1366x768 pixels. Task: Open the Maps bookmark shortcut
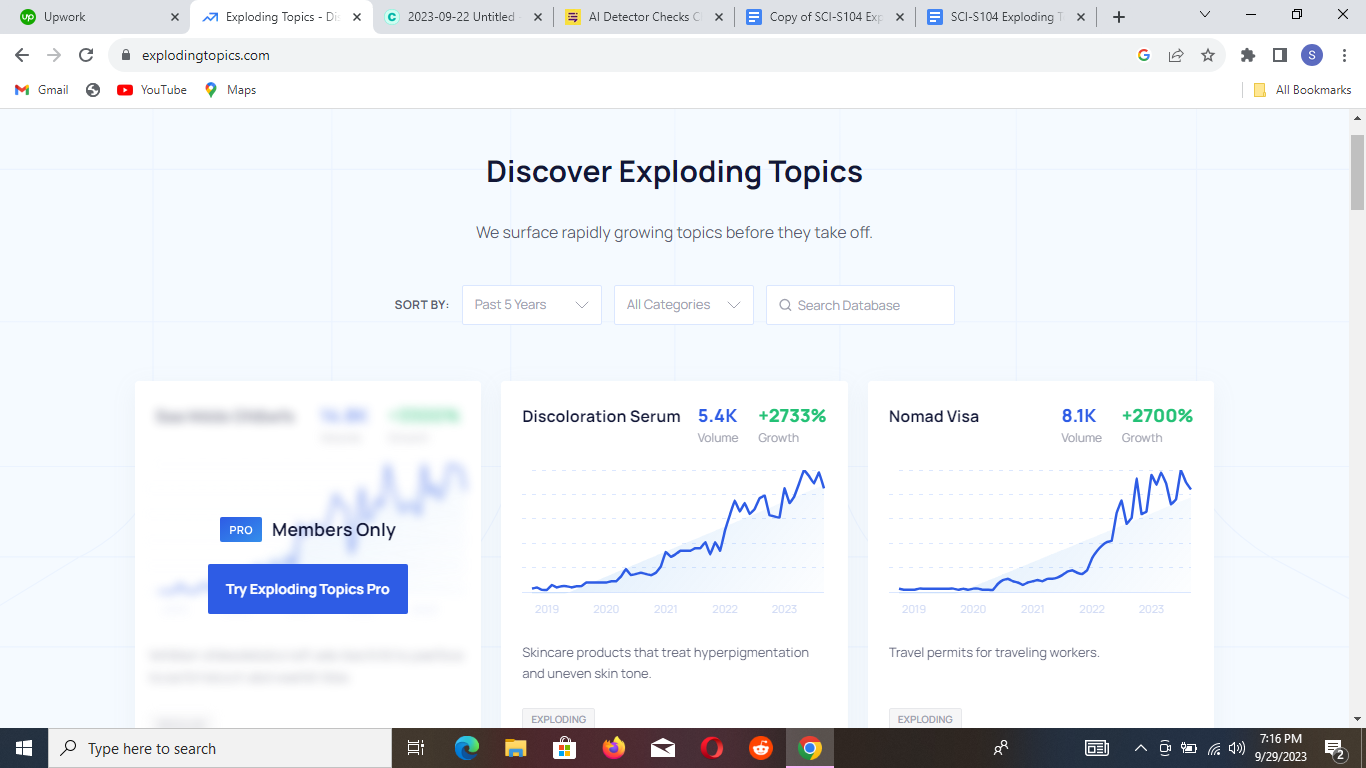(229, 89)
